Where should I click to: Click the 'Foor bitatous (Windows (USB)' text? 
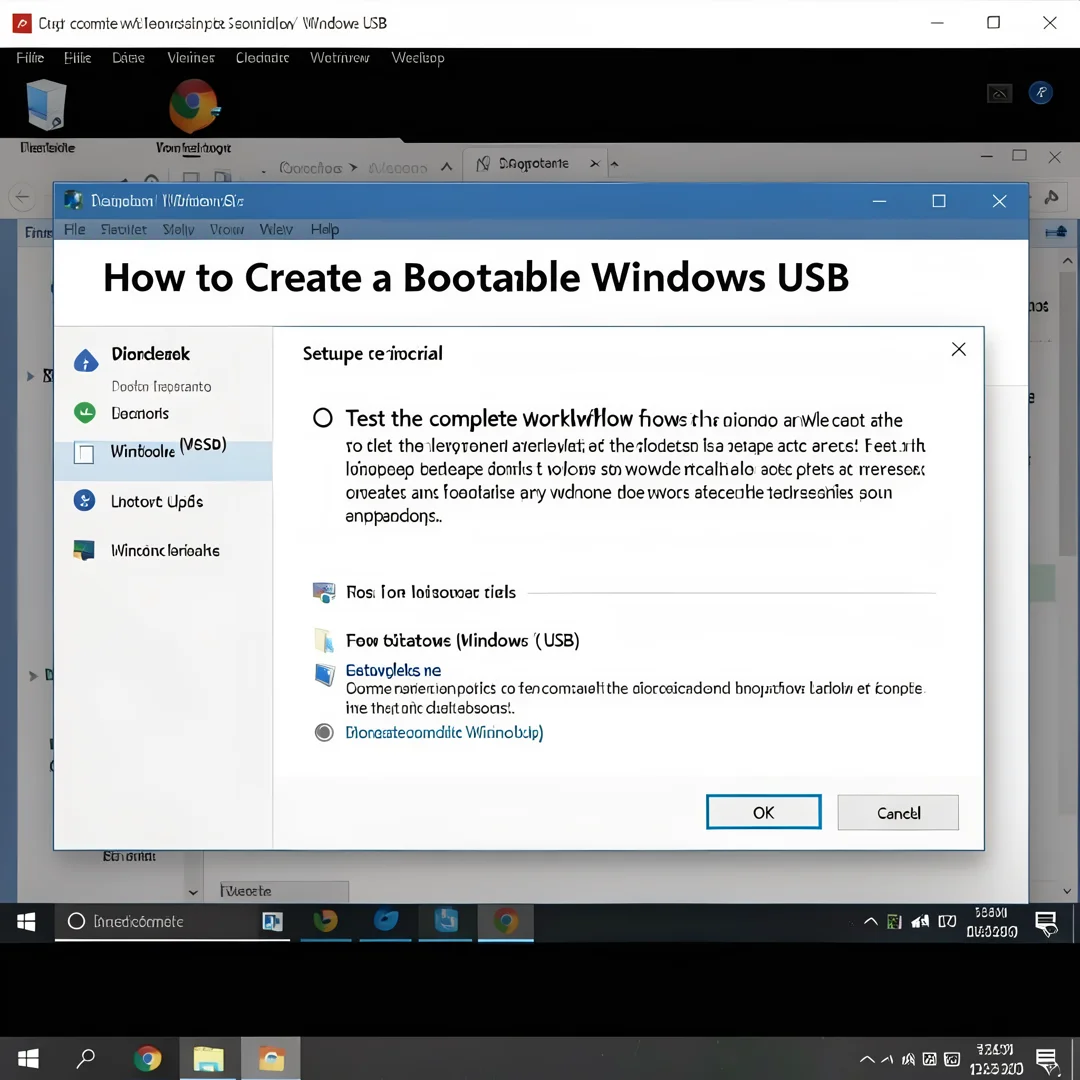[x=462, y=641]
